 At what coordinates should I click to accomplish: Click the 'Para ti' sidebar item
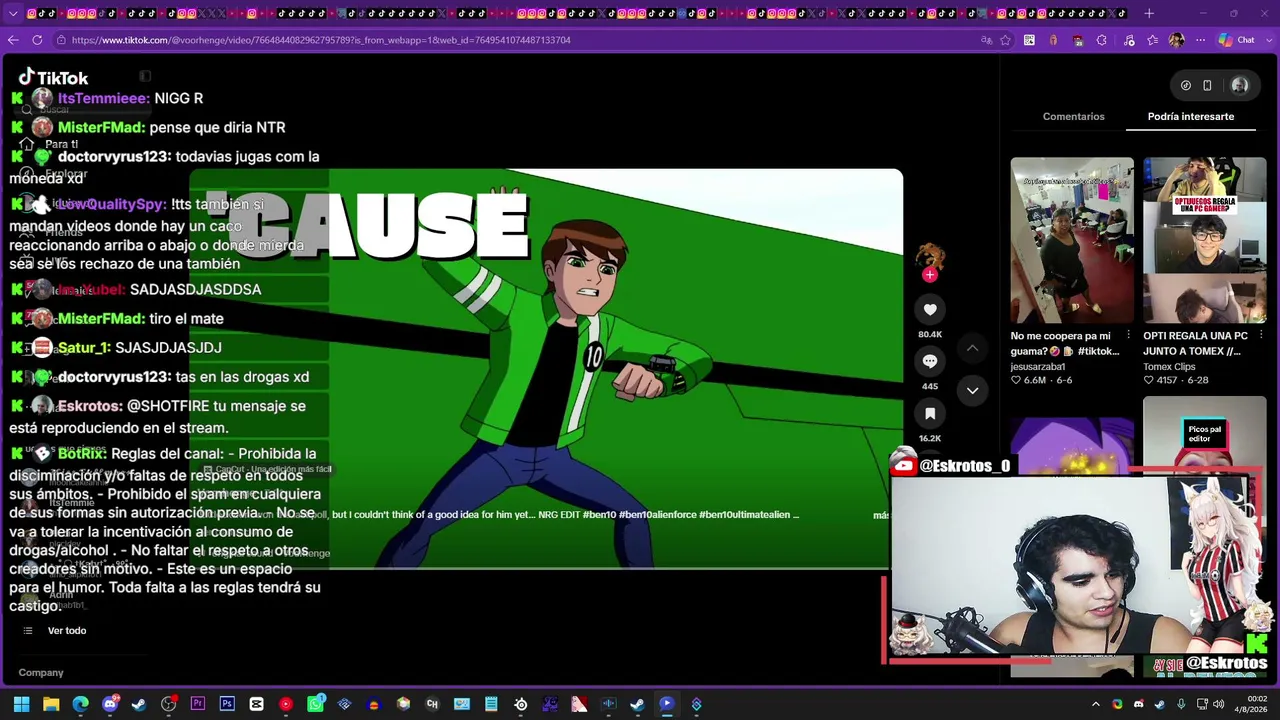[61, 144]
